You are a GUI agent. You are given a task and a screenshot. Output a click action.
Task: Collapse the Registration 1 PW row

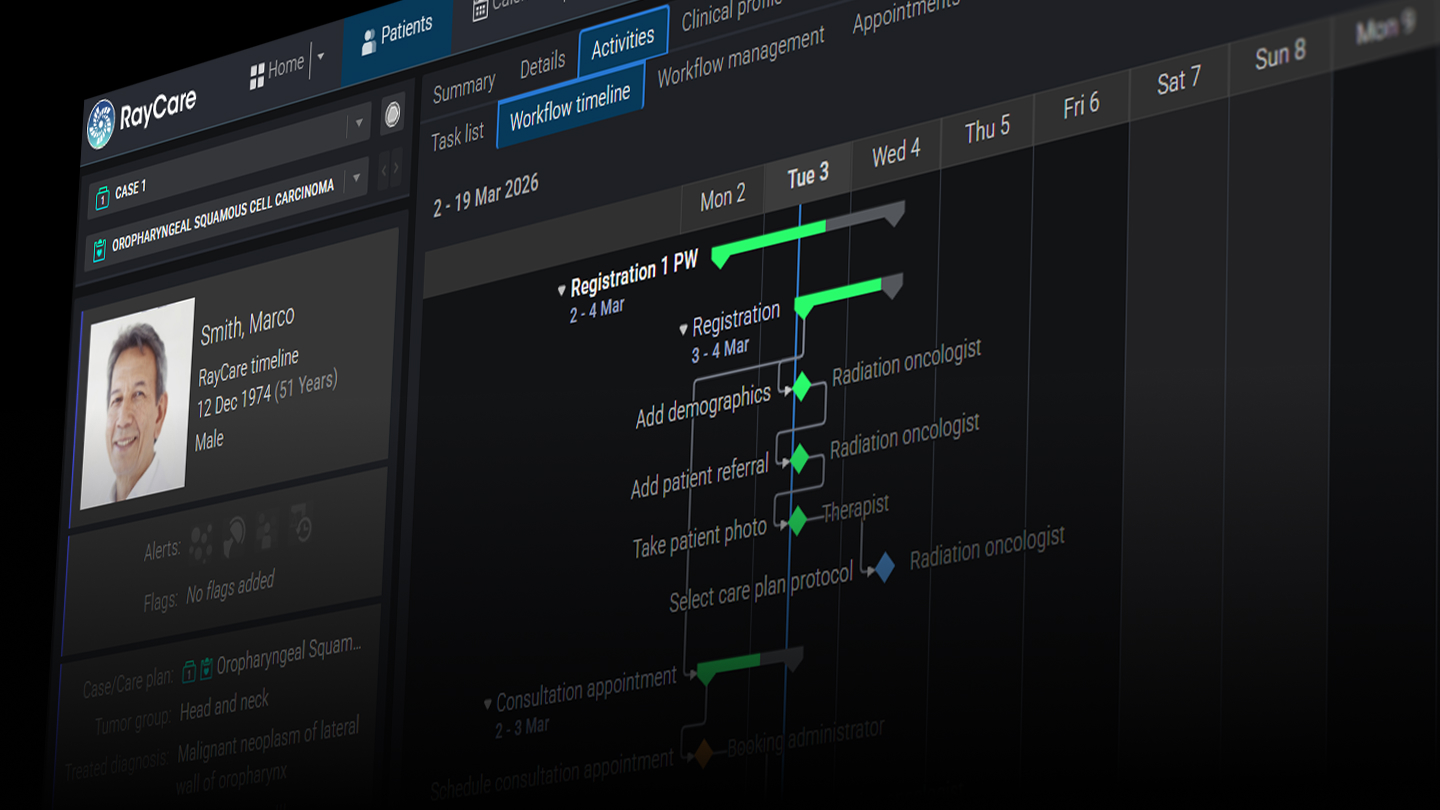point(562,290)
